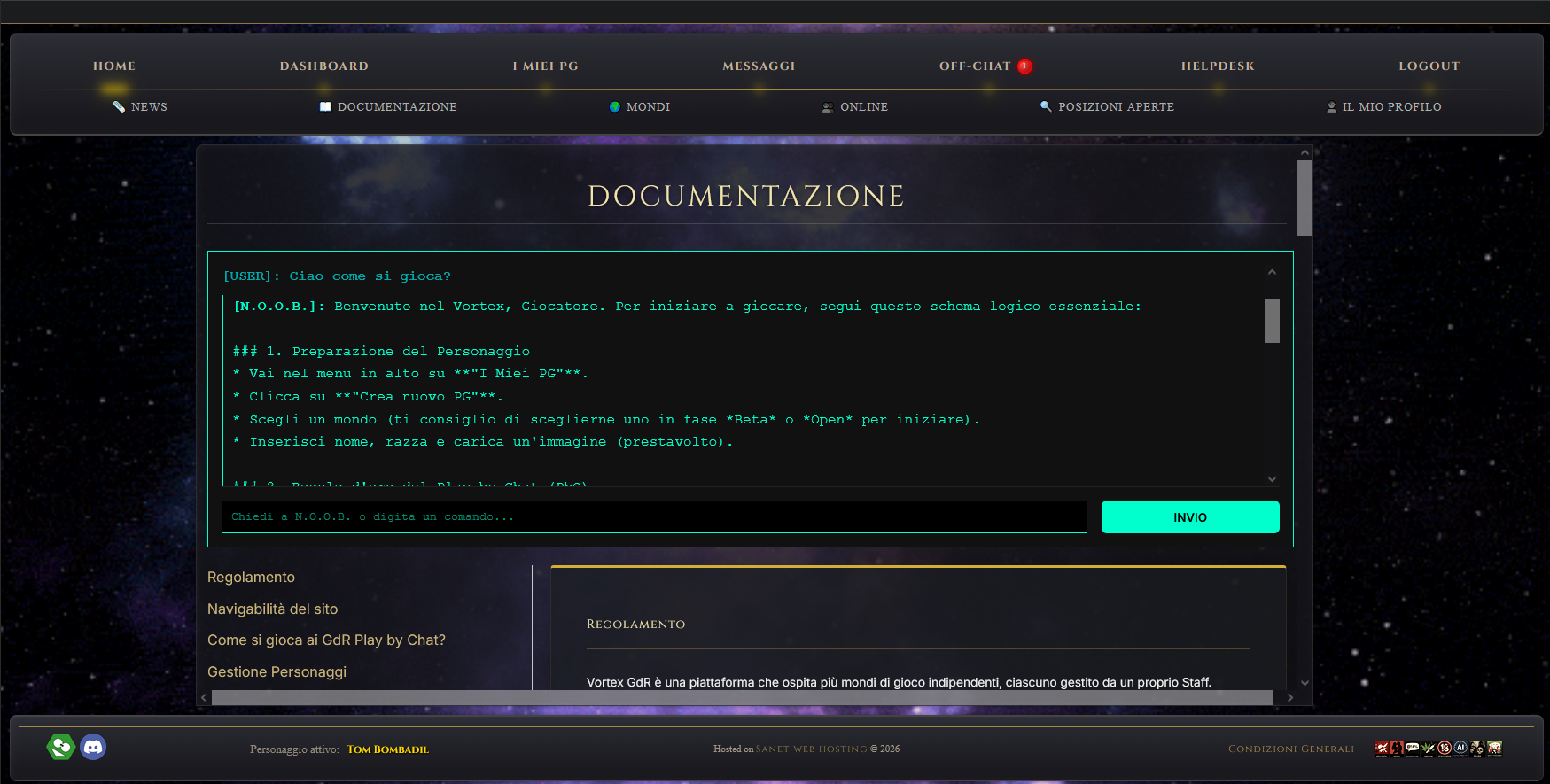Click the book icon beside Documentazione
The width and height of the screenshot is (1550, 784).
(x=325, y=106)
